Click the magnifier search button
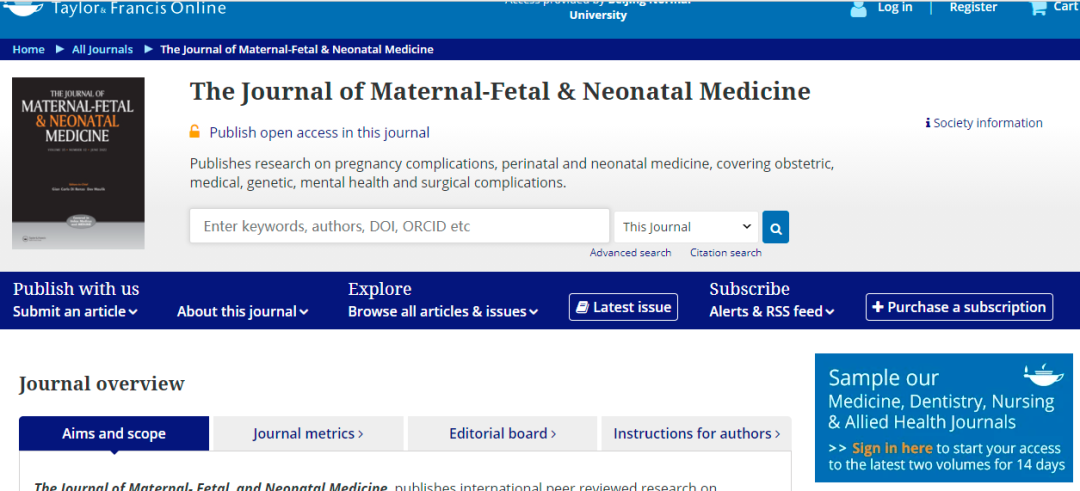The height and width of the screenshot is (491, 1080). [x=775, y=227]
